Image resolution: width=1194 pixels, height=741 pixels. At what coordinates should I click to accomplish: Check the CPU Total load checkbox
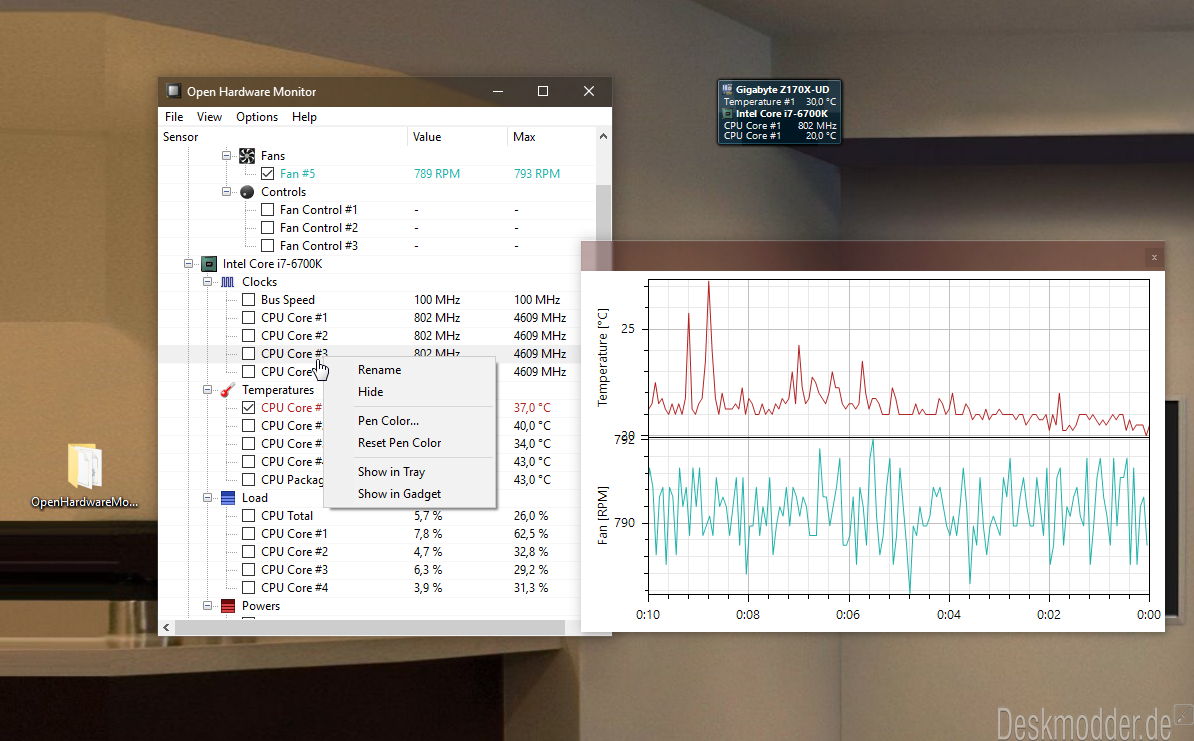pos(248,516)
